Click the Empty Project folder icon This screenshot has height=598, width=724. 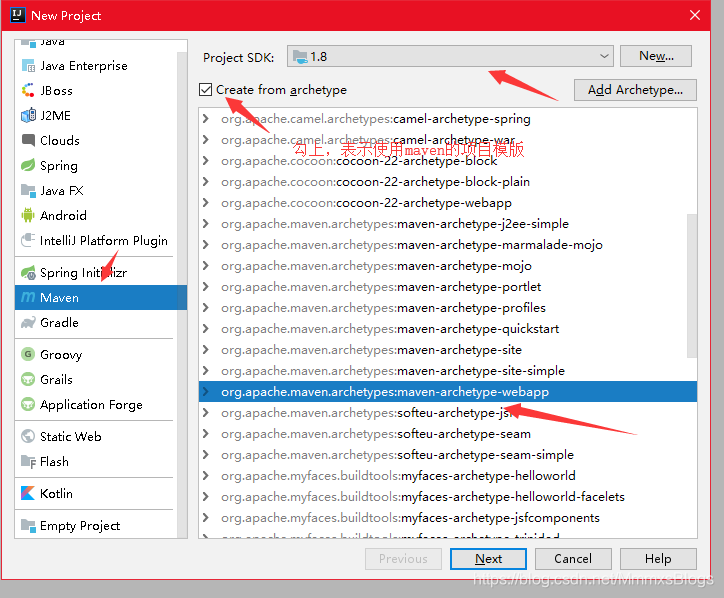pyautogui.click(x=28, y=526)
